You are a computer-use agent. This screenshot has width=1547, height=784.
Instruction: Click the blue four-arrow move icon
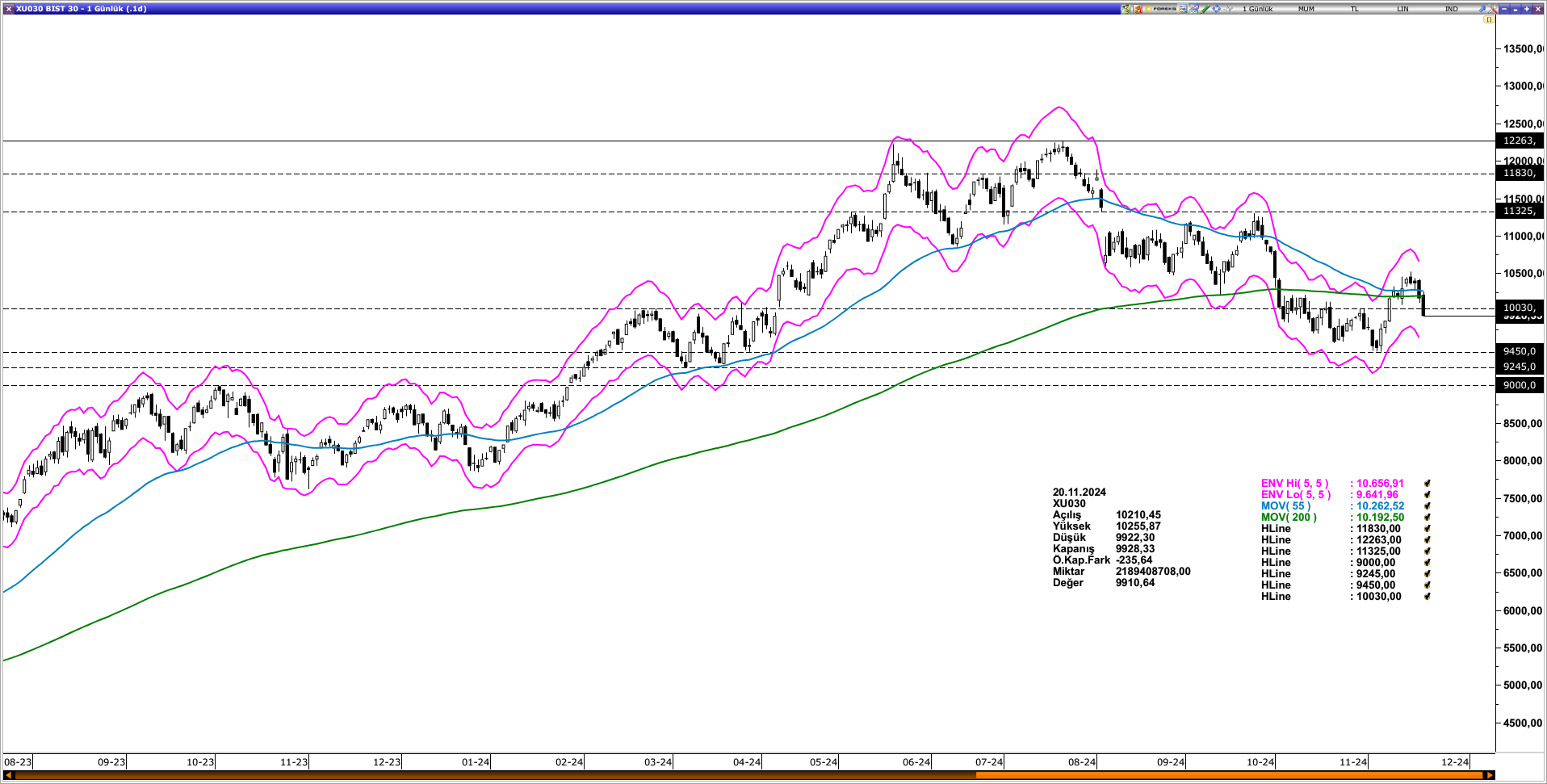[1217, 9]
